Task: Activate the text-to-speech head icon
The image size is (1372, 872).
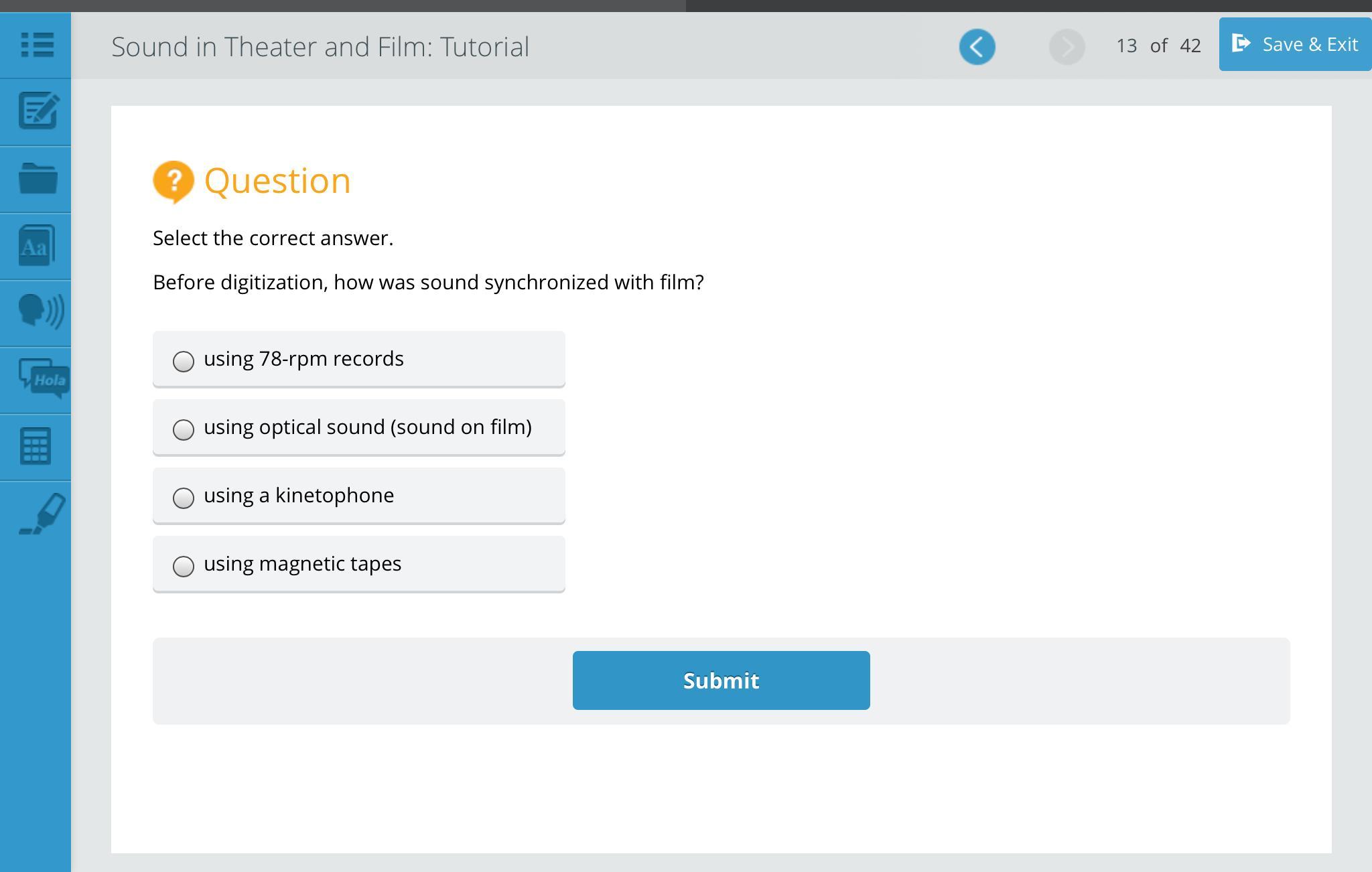Action: [40, 311]
